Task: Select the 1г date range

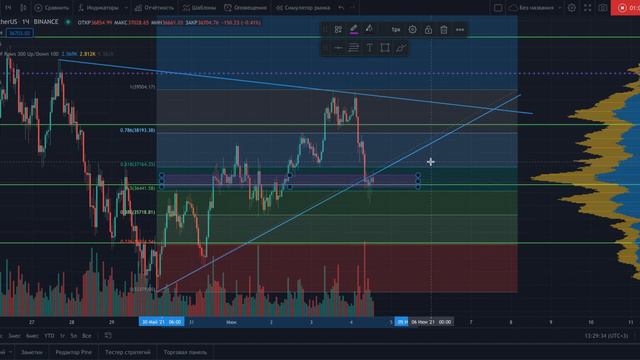Action: (x=62, y=336)
